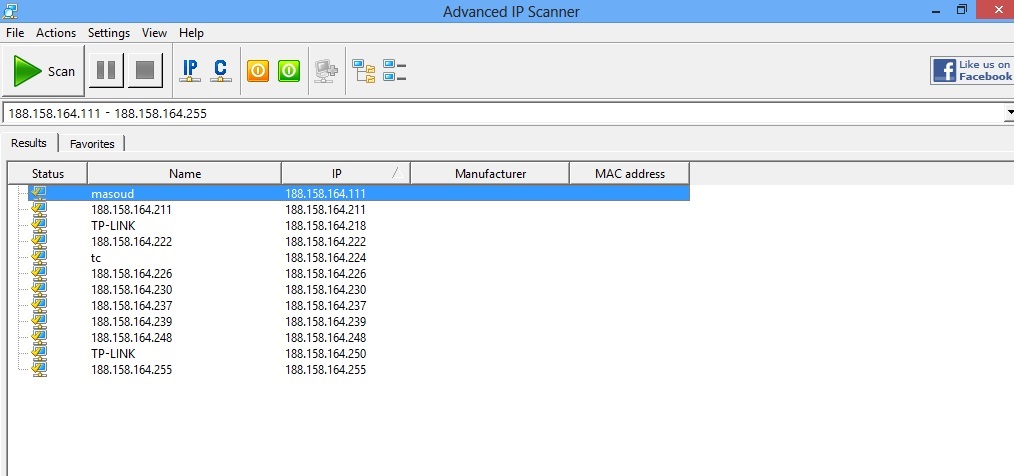Click status icon of 188.158.164.255 row
This screenshot has height=476, width=1014.
pyautogui.click(x=39, y=369)
